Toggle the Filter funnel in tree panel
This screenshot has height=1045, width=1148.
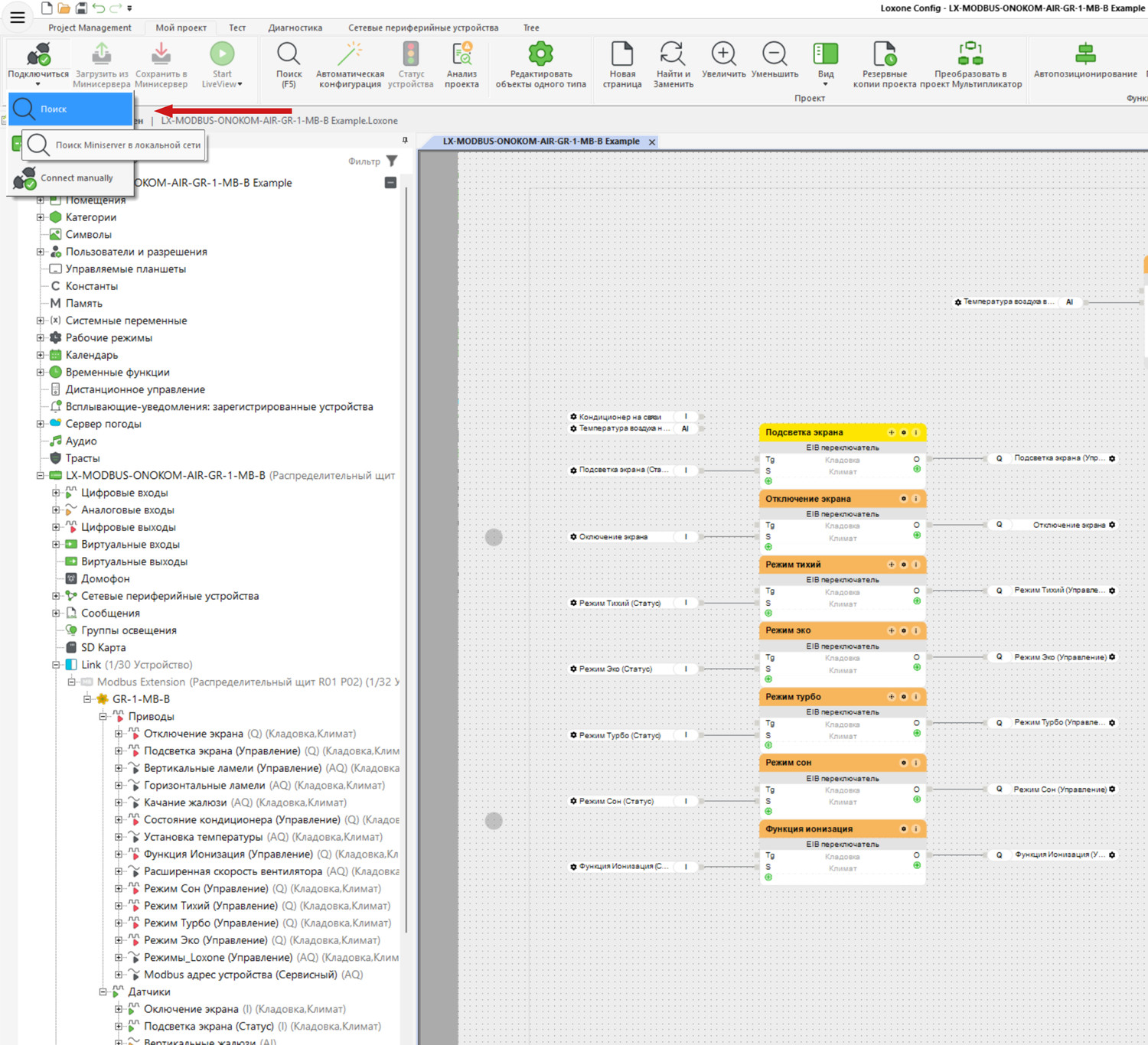[x=392, y=161]
